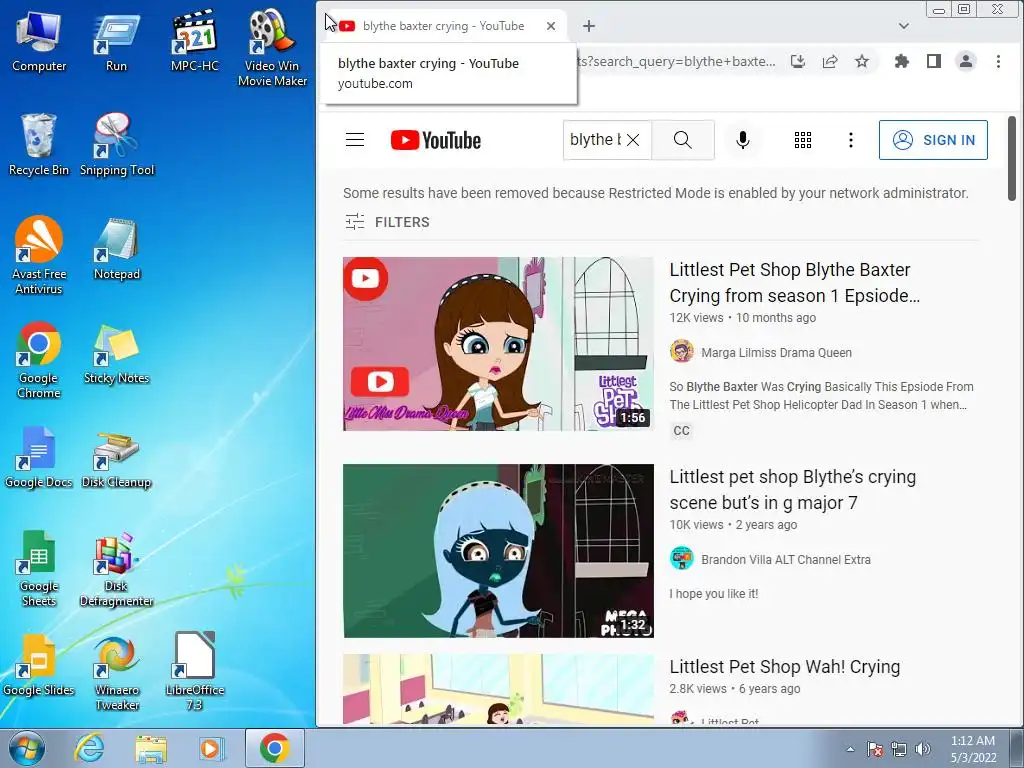Select Google Docs shortcut
Screen dimensions: 1024x768
(x=39, y=457)
